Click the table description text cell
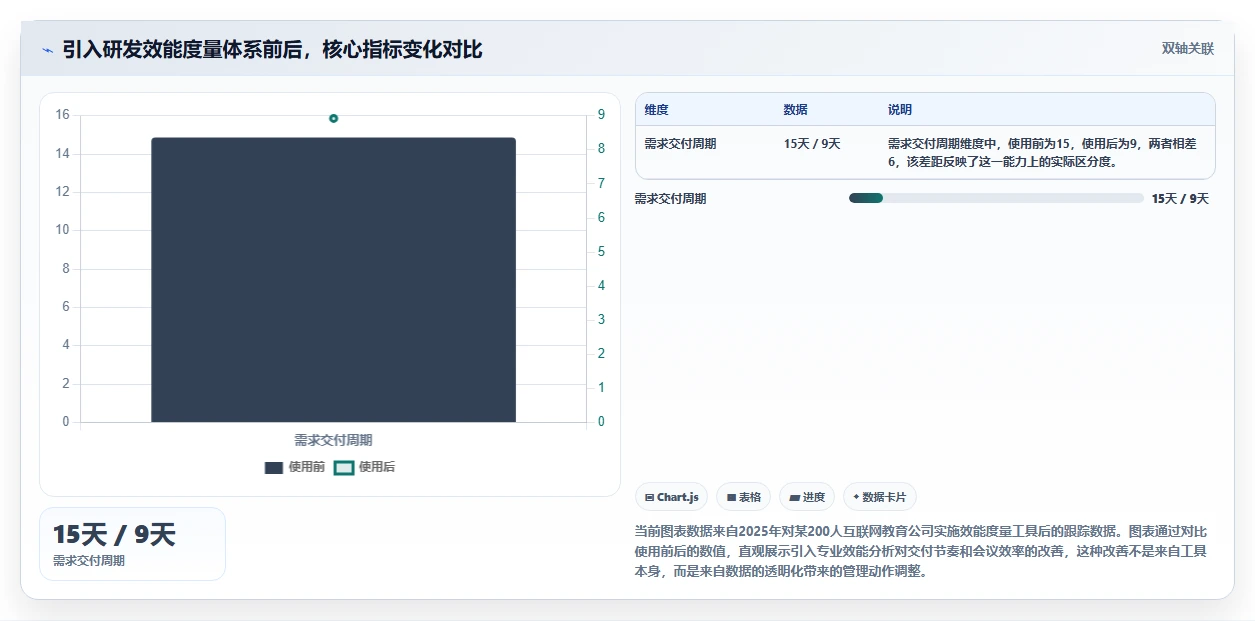1255x621 pixels. (x=1043, y=152)
